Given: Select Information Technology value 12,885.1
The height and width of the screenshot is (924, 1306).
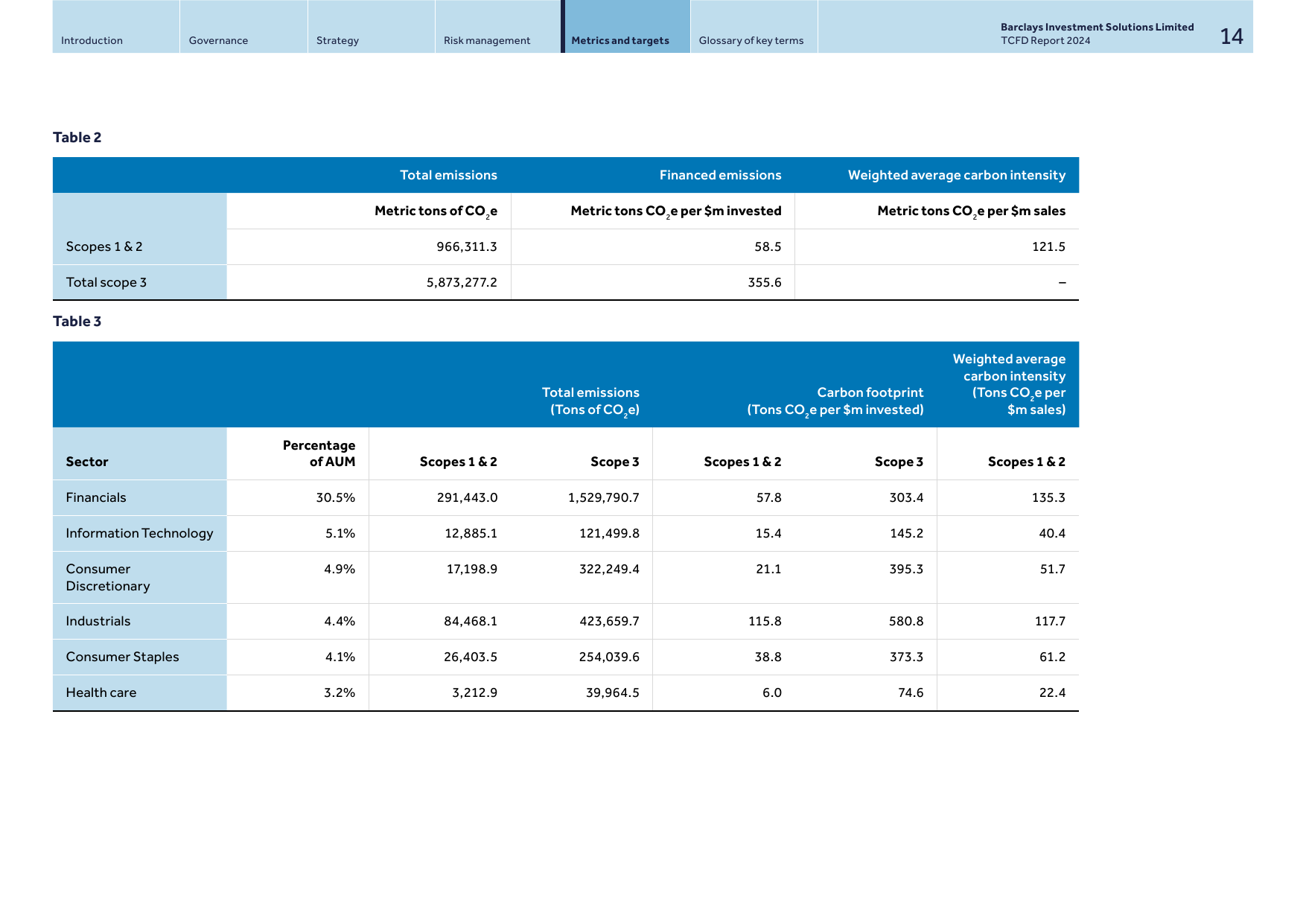Looking at the screenshot, I should click(x=471, y=533).
